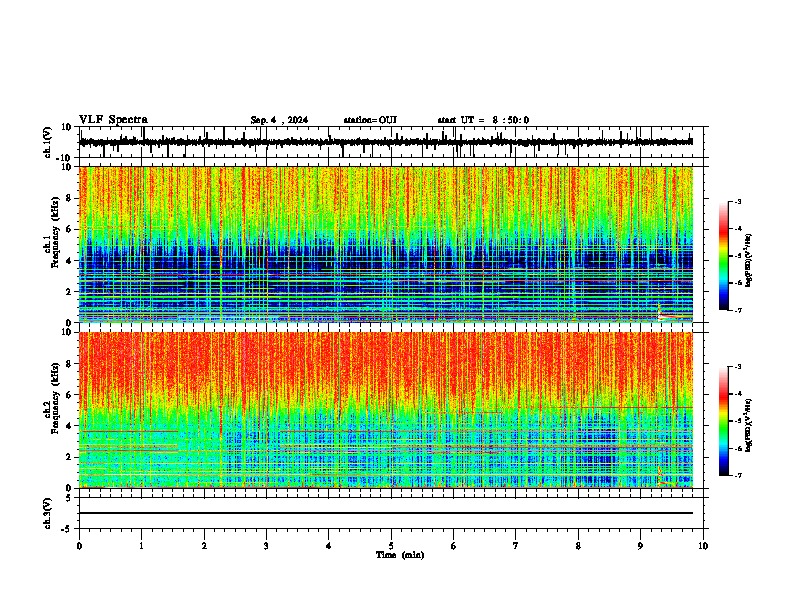Click the "ch.1(V)" axis label

pos(48,142)
